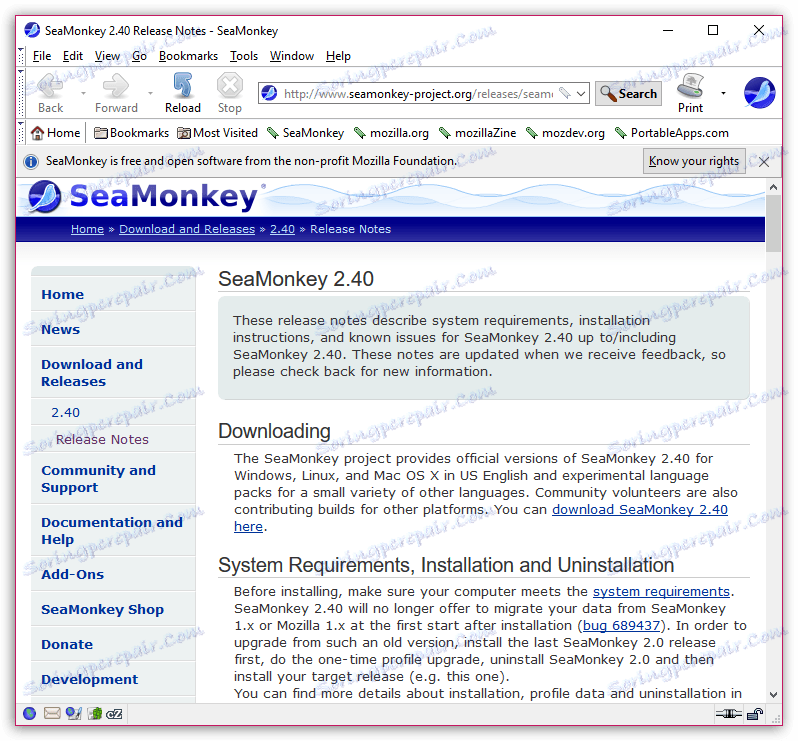Viewport: 798px width, 741px height.
Task: Click inside the URL address field
Action: coord(417,94)
